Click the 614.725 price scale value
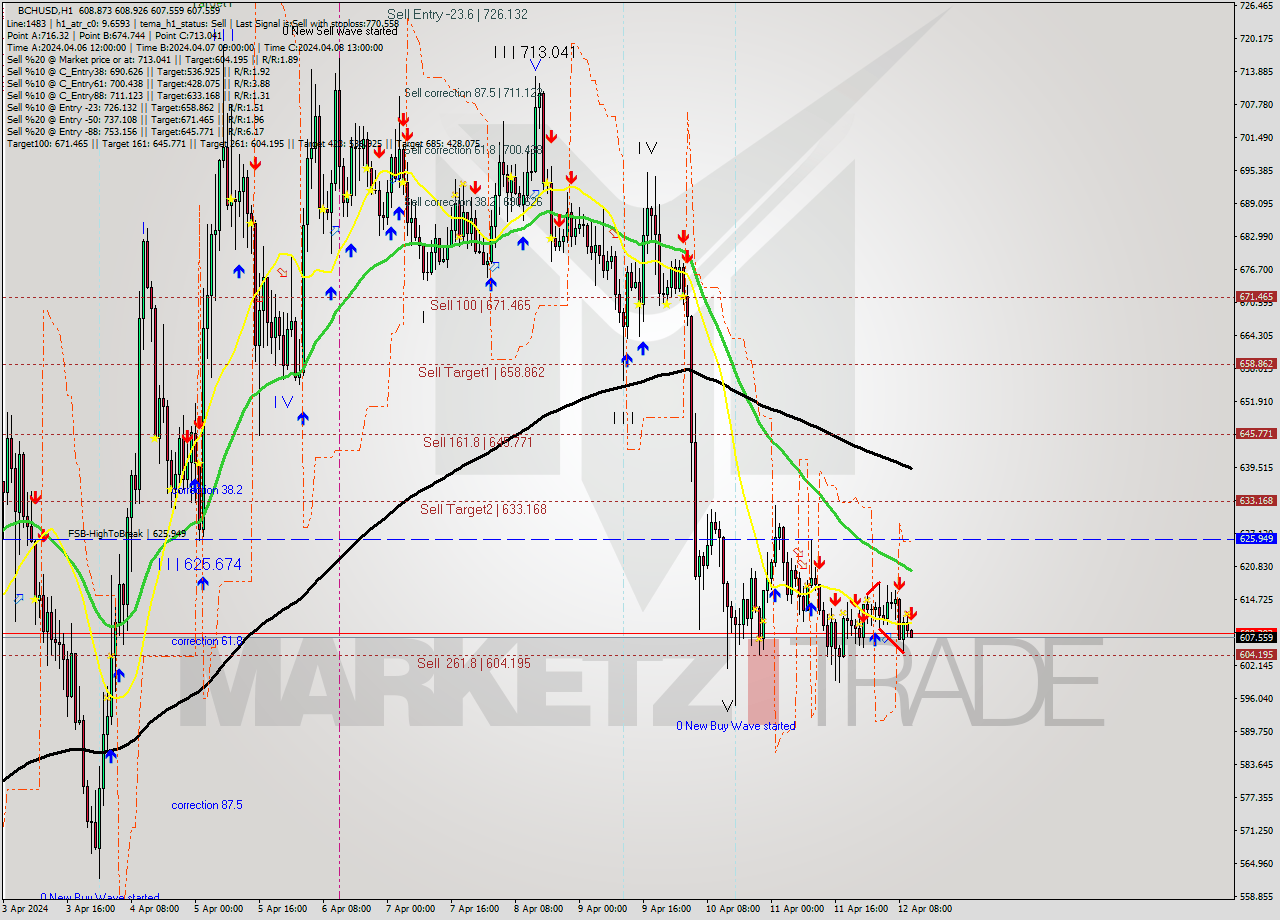1280x920 pixels. (x=1256, y=600)
